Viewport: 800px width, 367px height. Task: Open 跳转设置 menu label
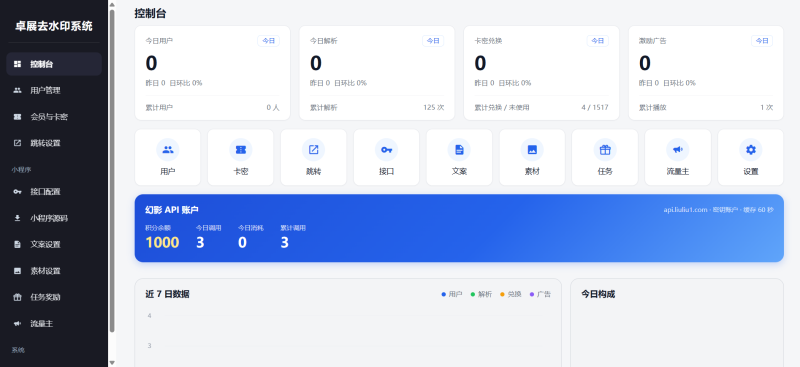45,143
